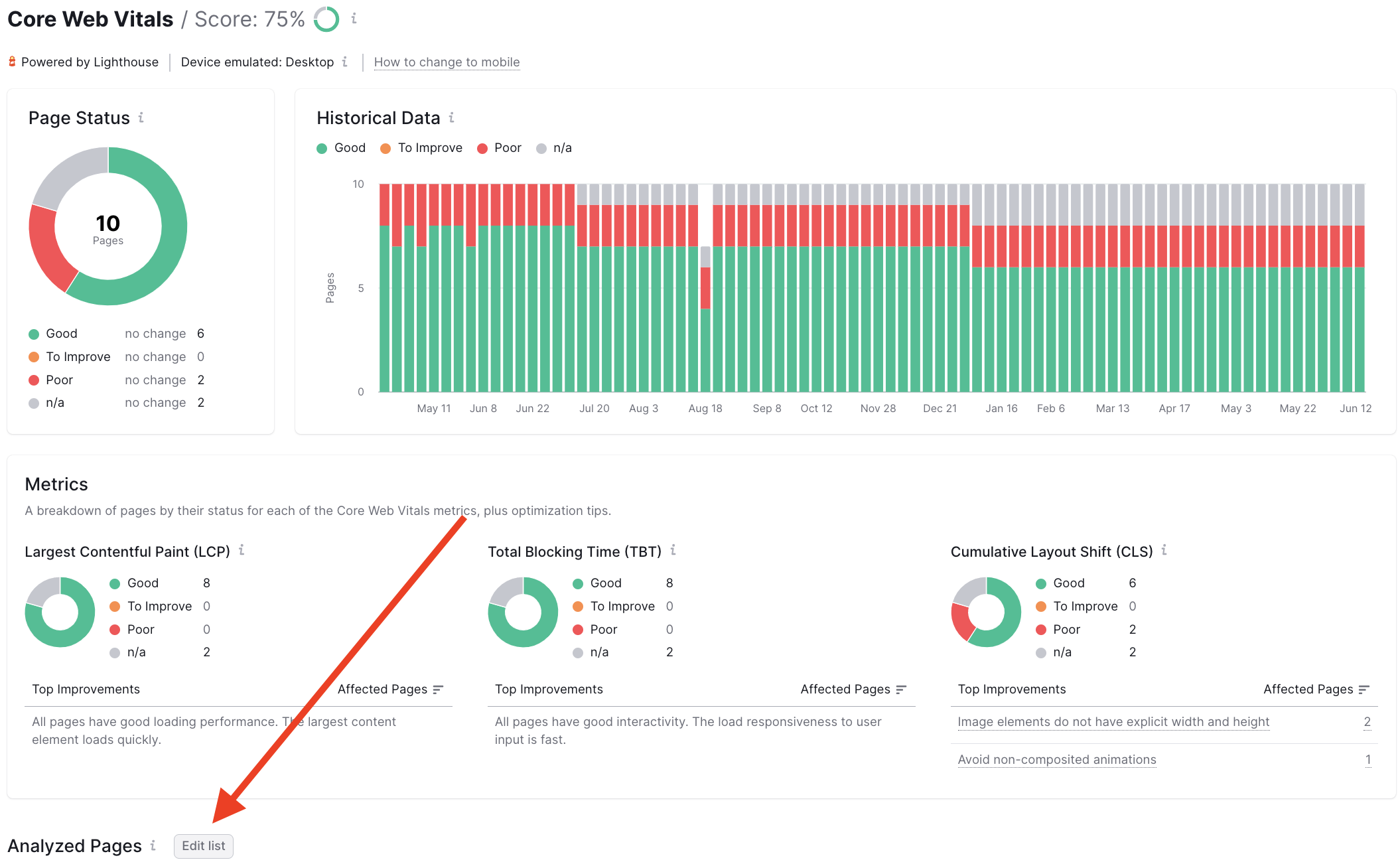
Task: Click the Analyzed Pages info icon
Action: point(154,845)
